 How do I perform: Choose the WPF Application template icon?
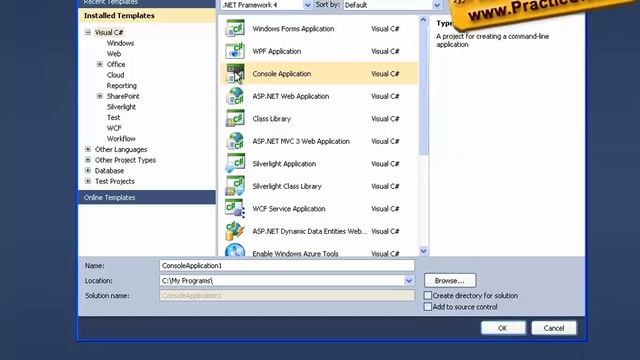(x=235, y=51)
